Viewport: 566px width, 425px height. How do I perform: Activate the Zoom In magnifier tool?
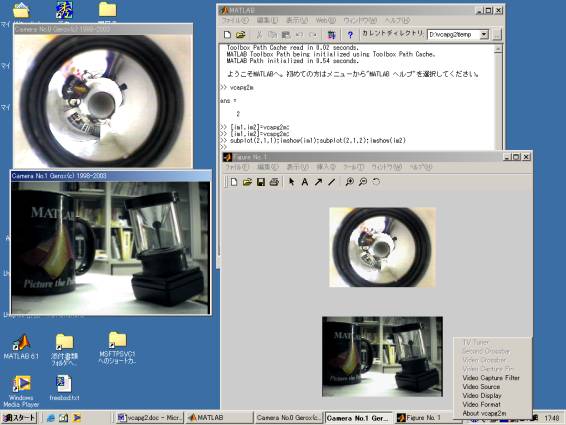point(349,182)
